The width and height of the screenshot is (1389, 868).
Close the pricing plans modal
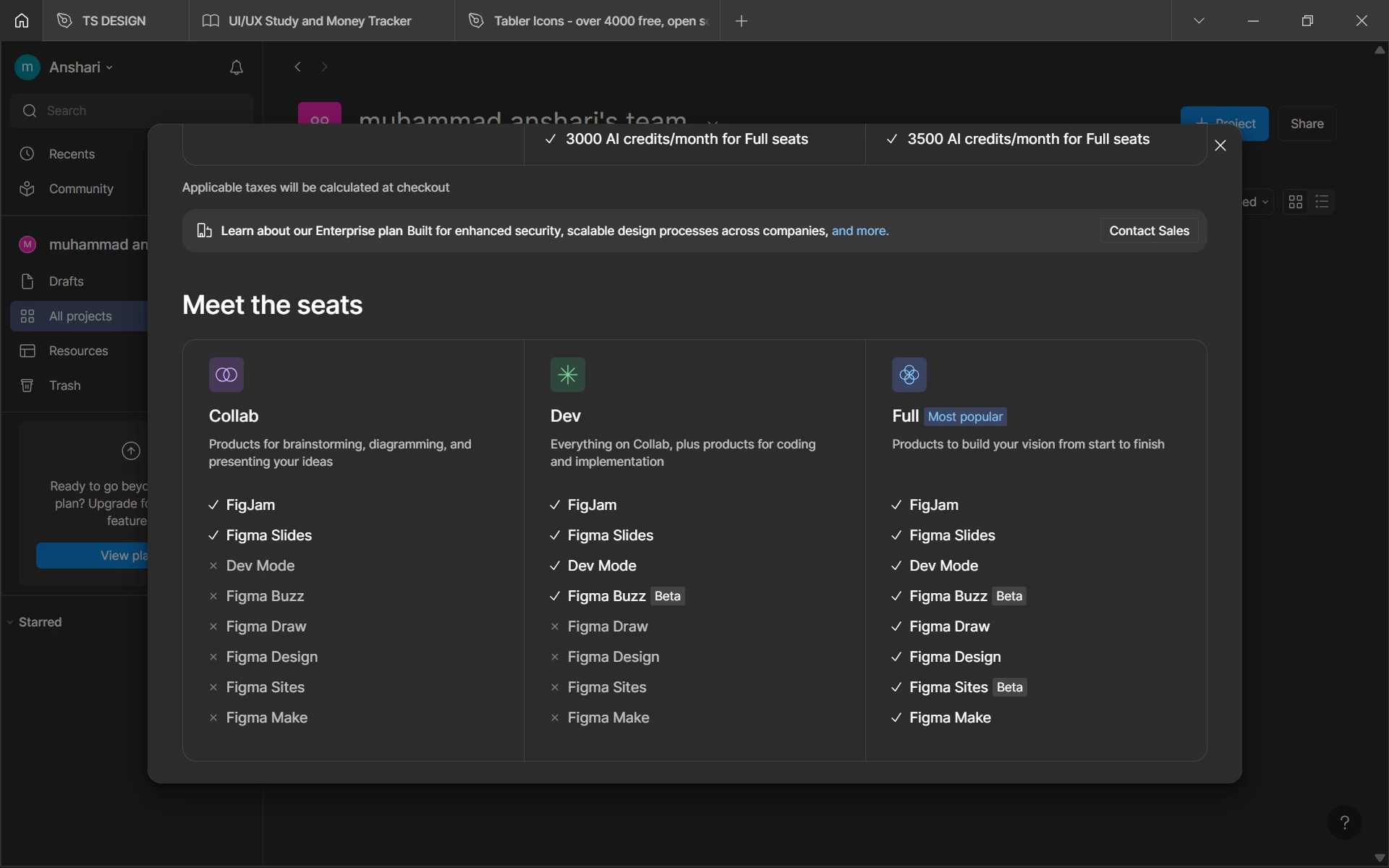[x=1220, y=145]
